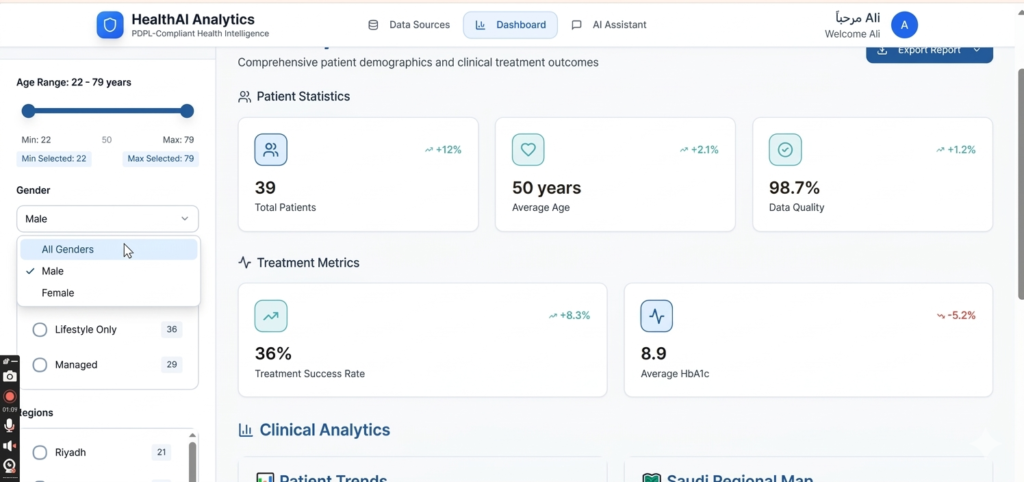The width and height of the screenshot is (1024, 482).
Task: Click the 36% Treatment Success Rate value
Action: click(273, 354)
